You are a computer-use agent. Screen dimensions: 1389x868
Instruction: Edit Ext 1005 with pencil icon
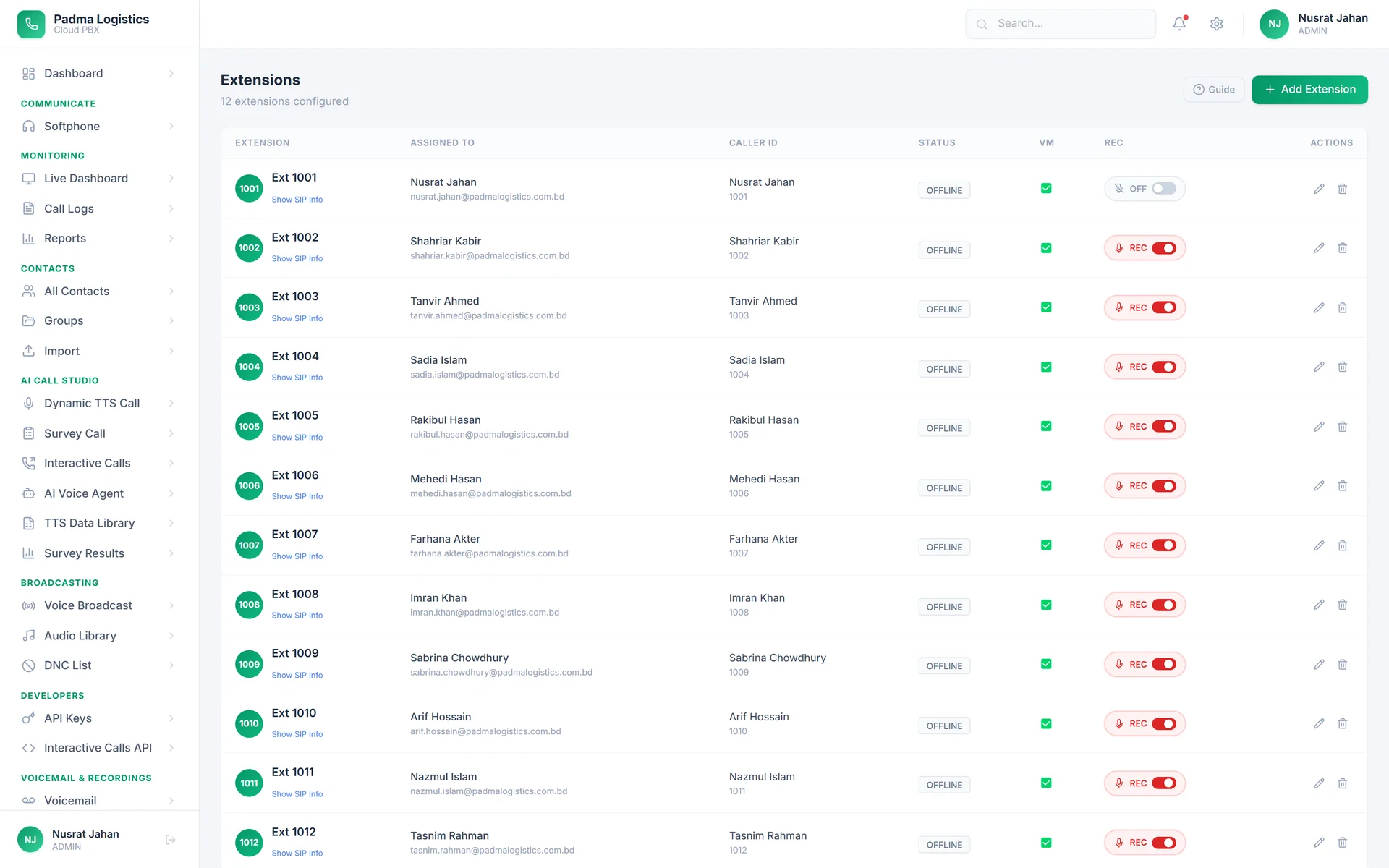click(x=1319, y=427)
